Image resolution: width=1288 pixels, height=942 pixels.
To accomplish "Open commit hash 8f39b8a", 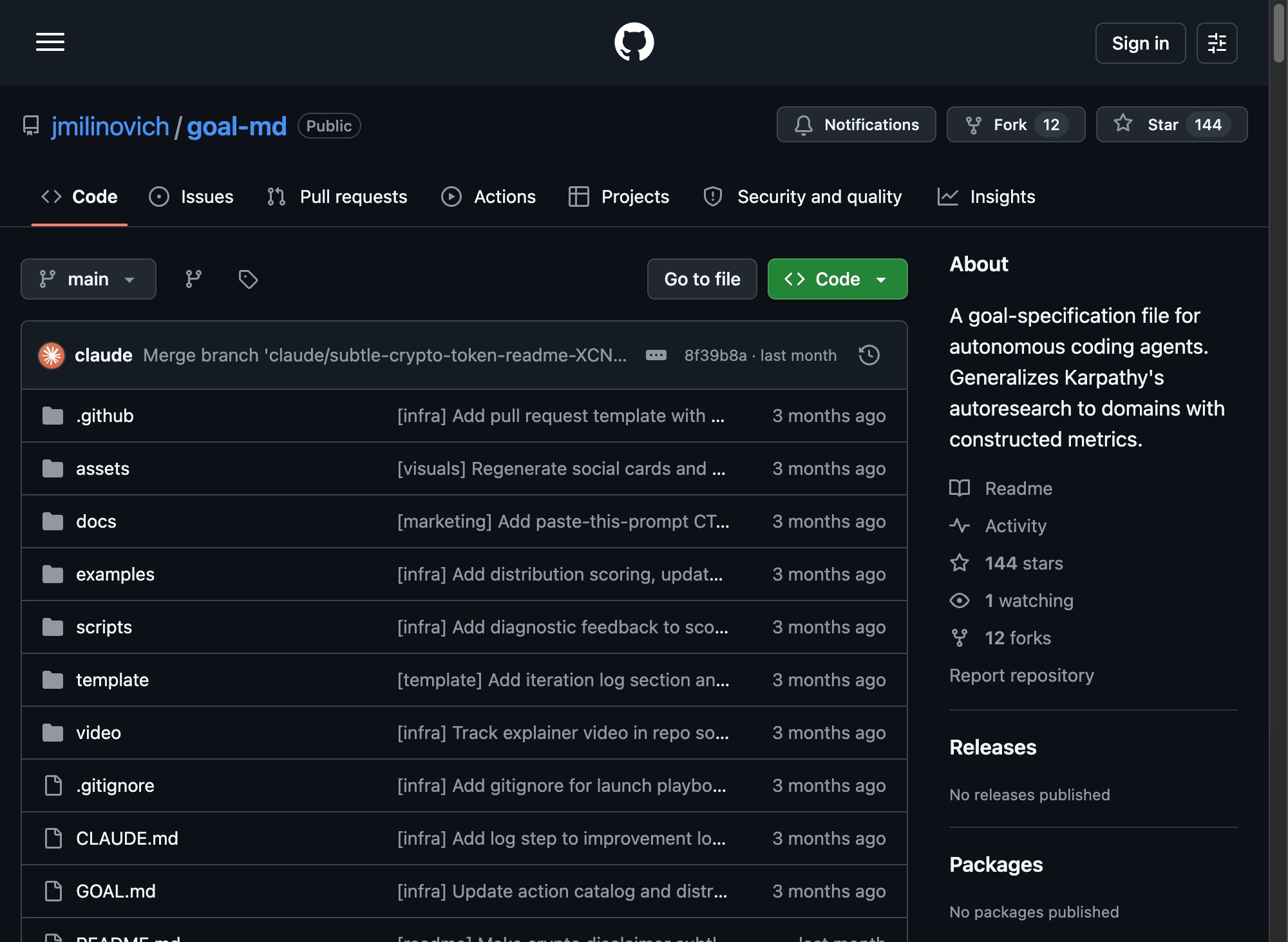I will coord(715,355).
